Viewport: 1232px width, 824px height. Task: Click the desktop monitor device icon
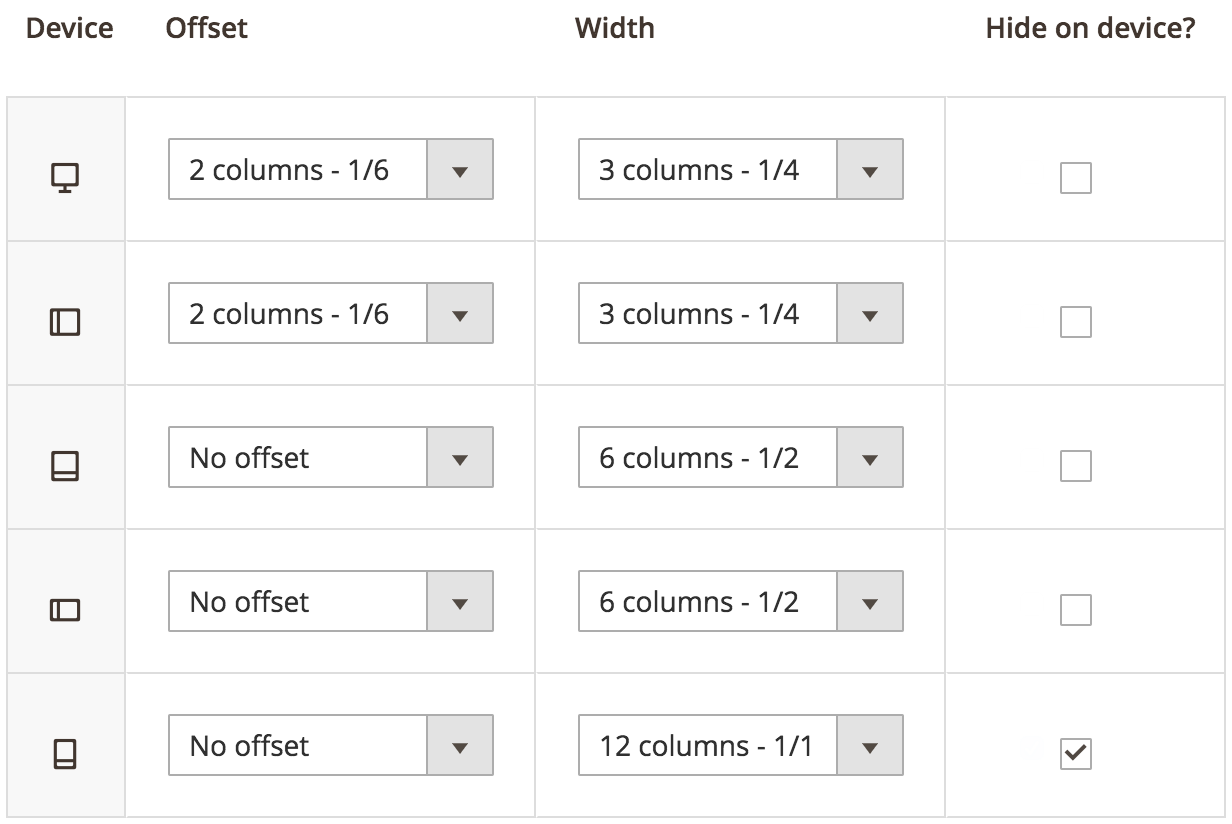tap(65, 179)
